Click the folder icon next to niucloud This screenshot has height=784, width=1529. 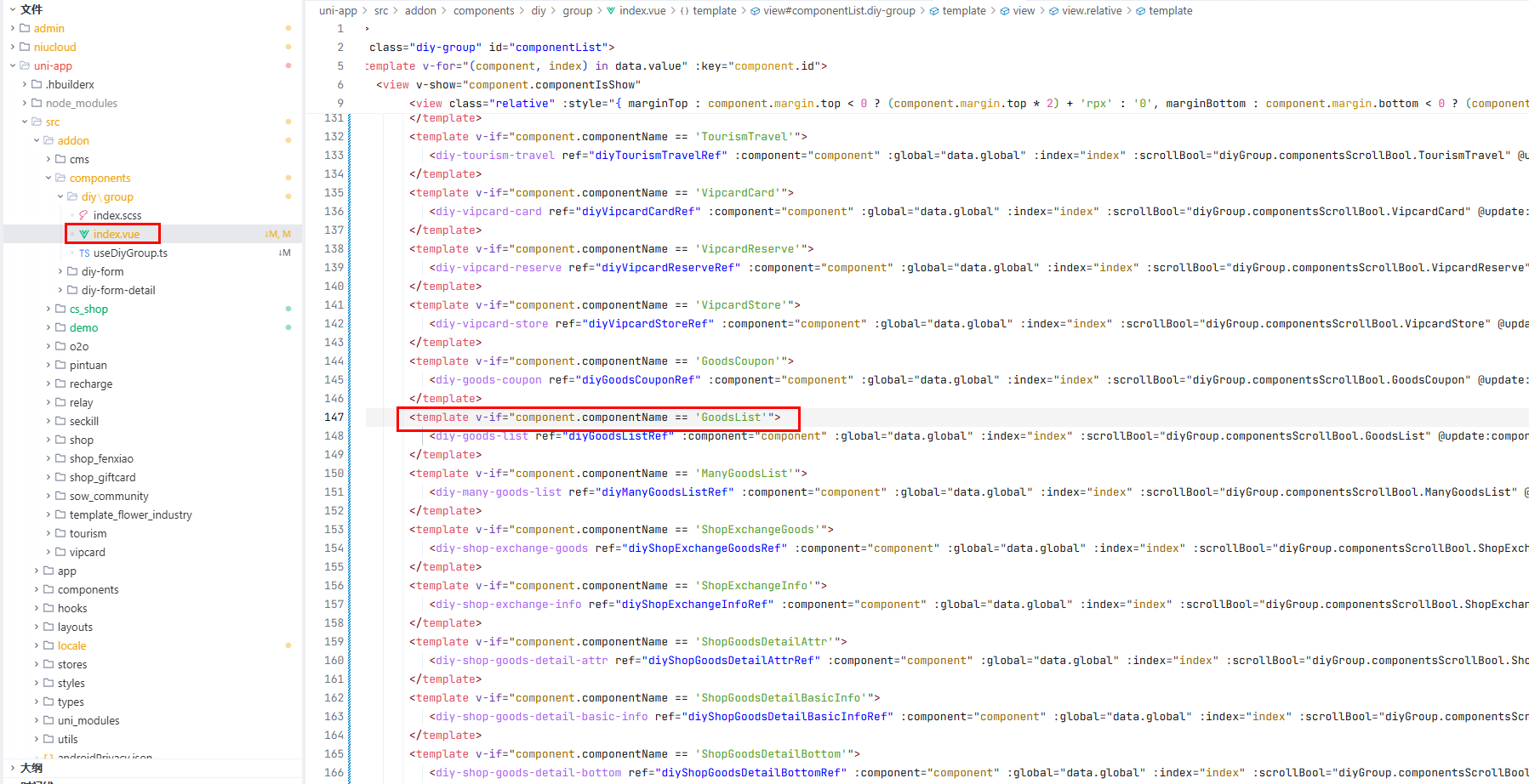pos(25,48)
